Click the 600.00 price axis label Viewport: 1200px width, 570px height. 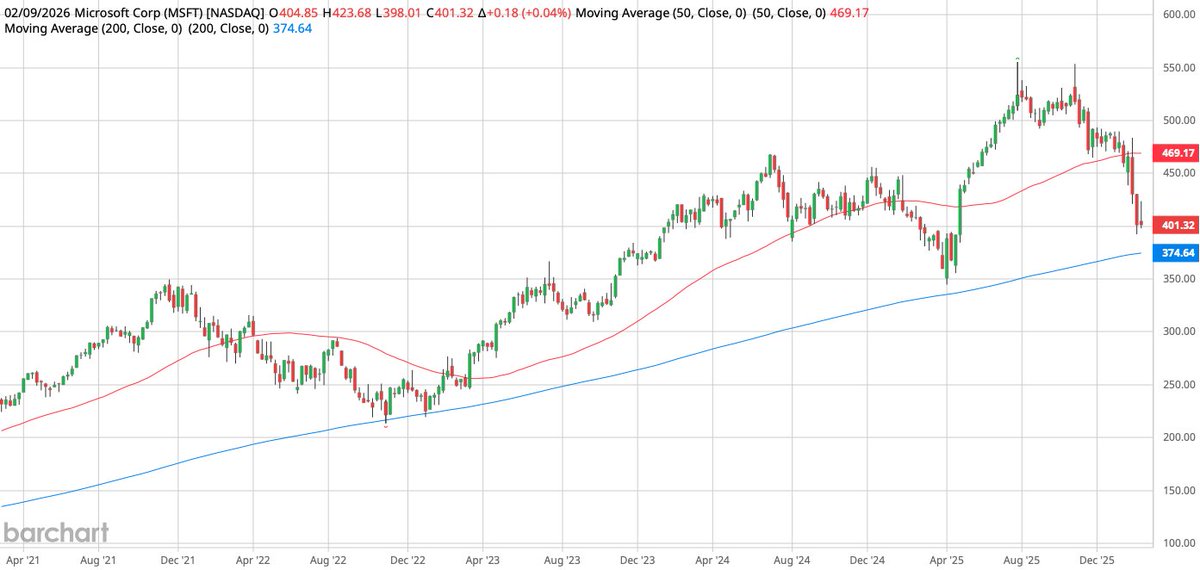tap(1179, 15)
